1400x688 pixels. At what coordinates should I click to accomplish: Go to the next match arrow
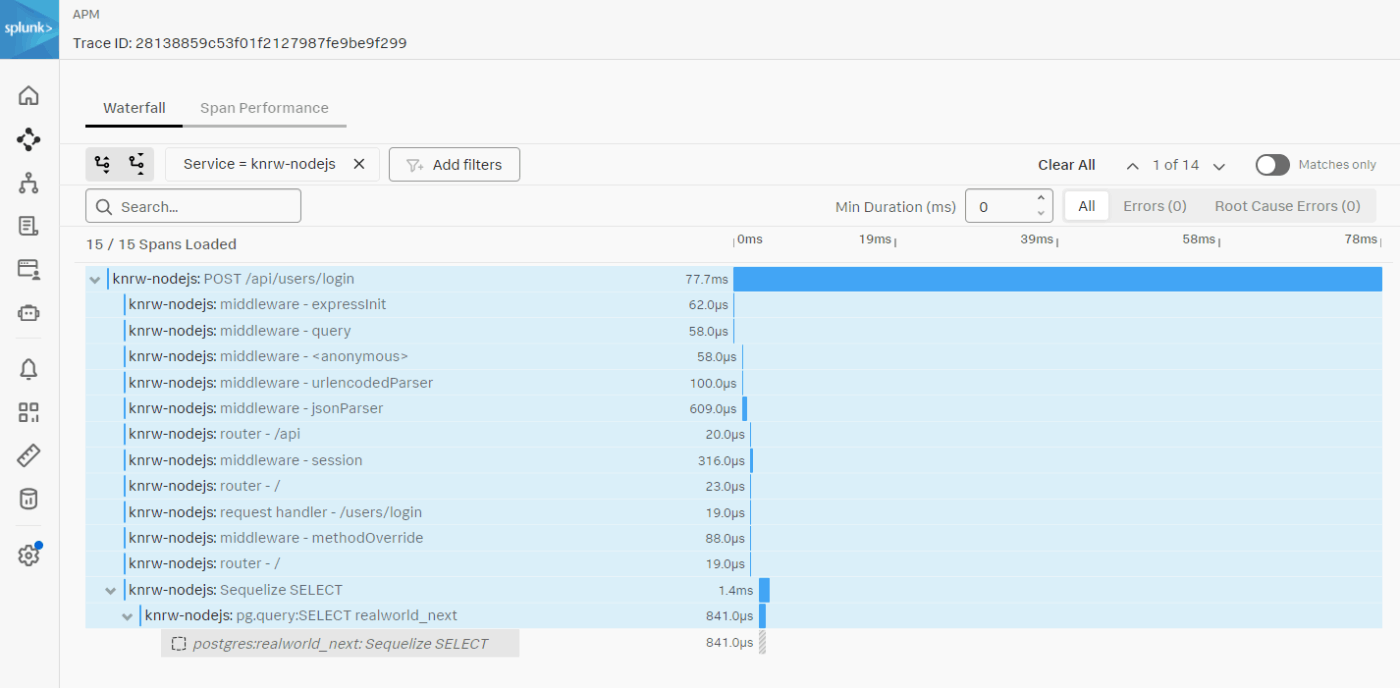pyautogui.click(x=1219, y=166)
